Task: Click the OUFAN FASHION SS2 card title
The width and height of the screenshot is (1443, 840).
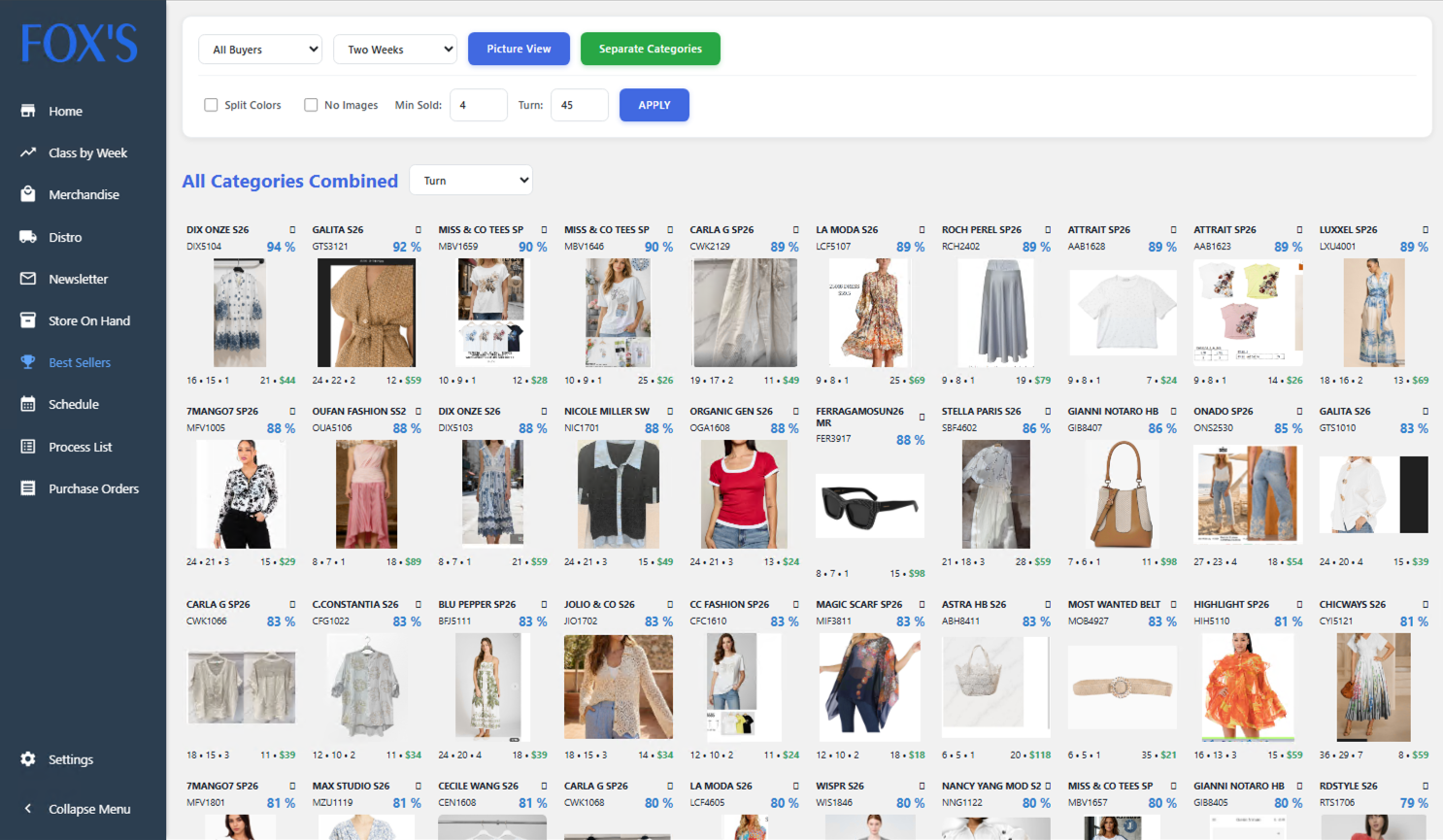Action: pyautogui.click(x=359, y=412)
